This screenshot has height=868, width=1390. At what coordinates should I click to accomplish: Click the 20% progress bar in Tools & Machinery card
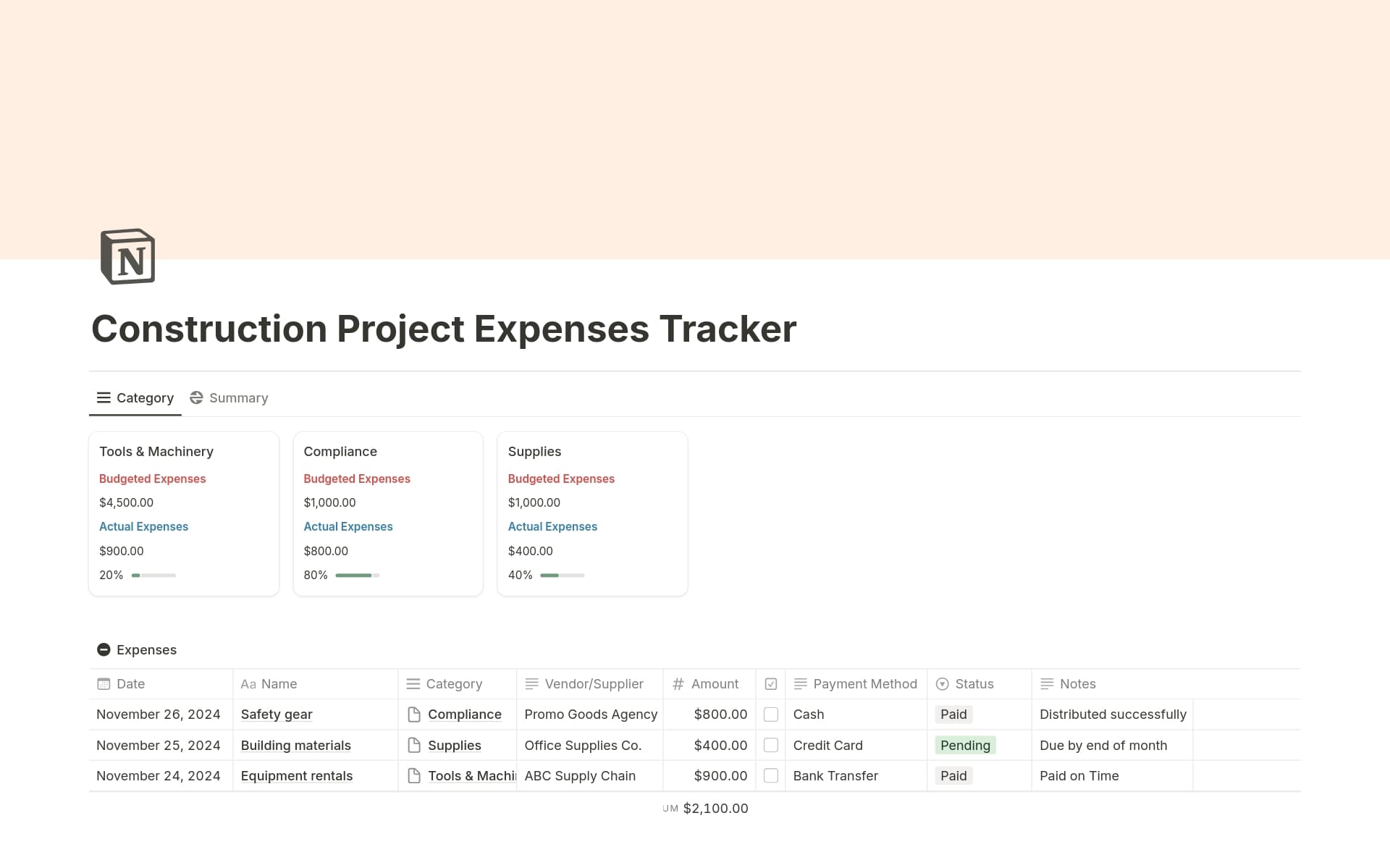coord(153,575)
